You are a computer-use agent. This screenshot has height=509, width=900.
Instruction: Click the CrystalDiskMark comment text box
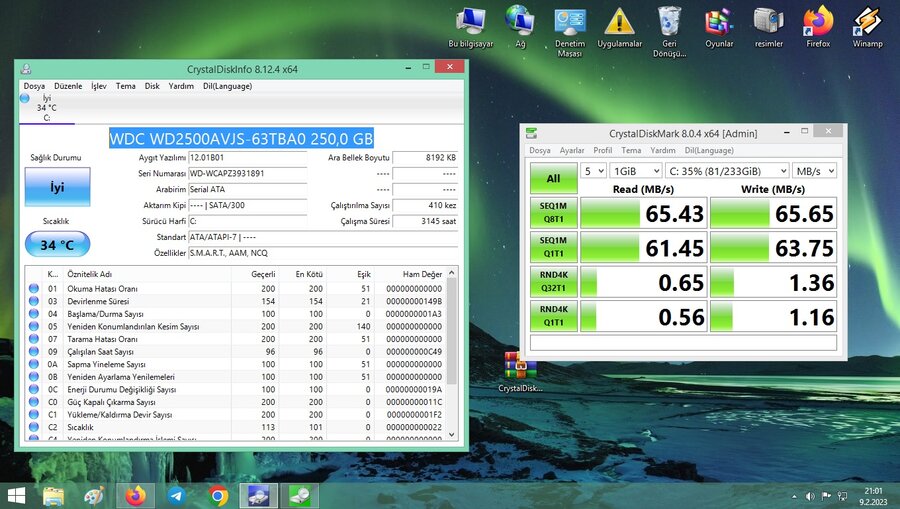[x=683, y=343]
